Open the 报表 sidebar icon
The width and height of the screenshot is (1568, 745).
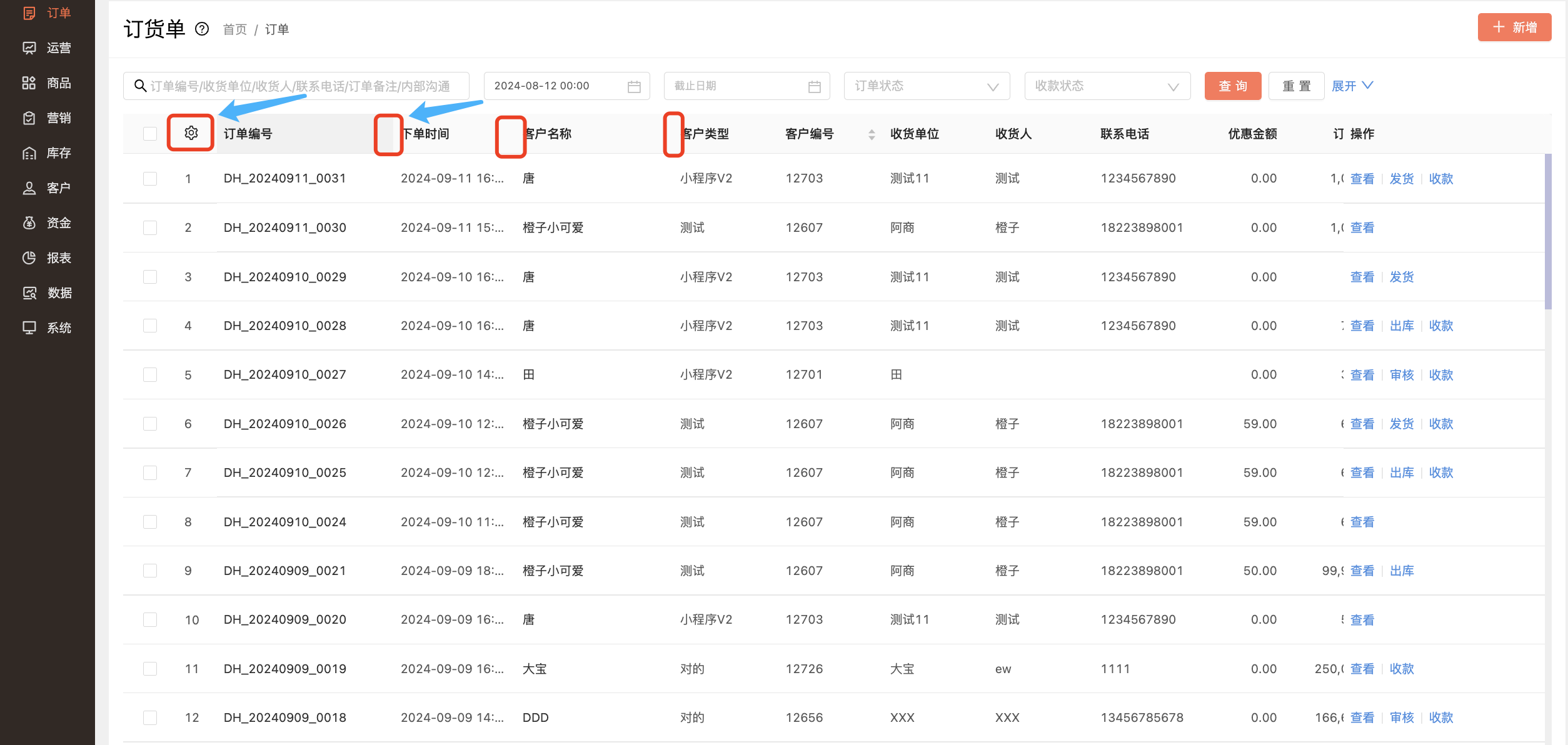[29, 258]
